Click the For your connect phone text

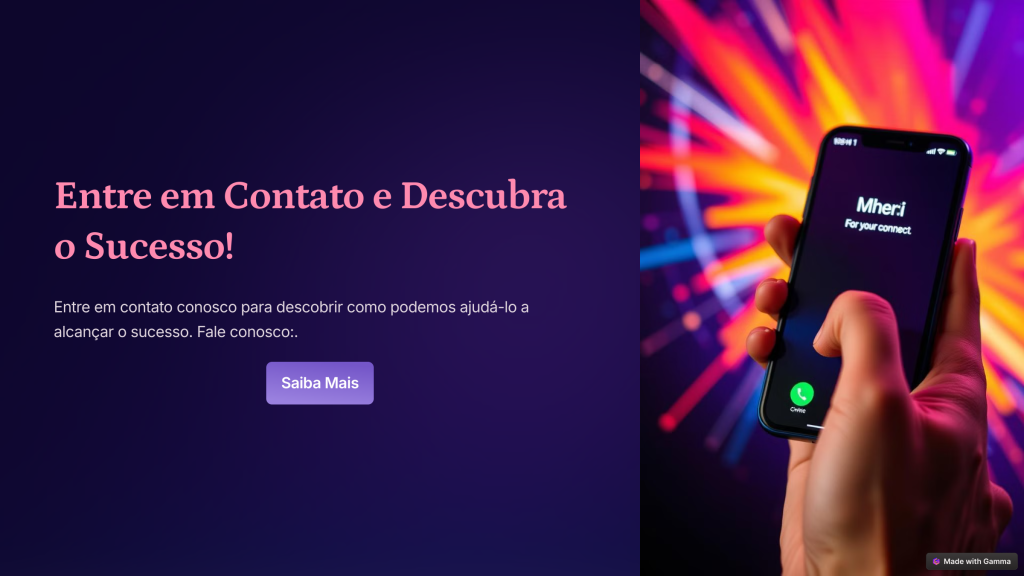tap(877, 226)
